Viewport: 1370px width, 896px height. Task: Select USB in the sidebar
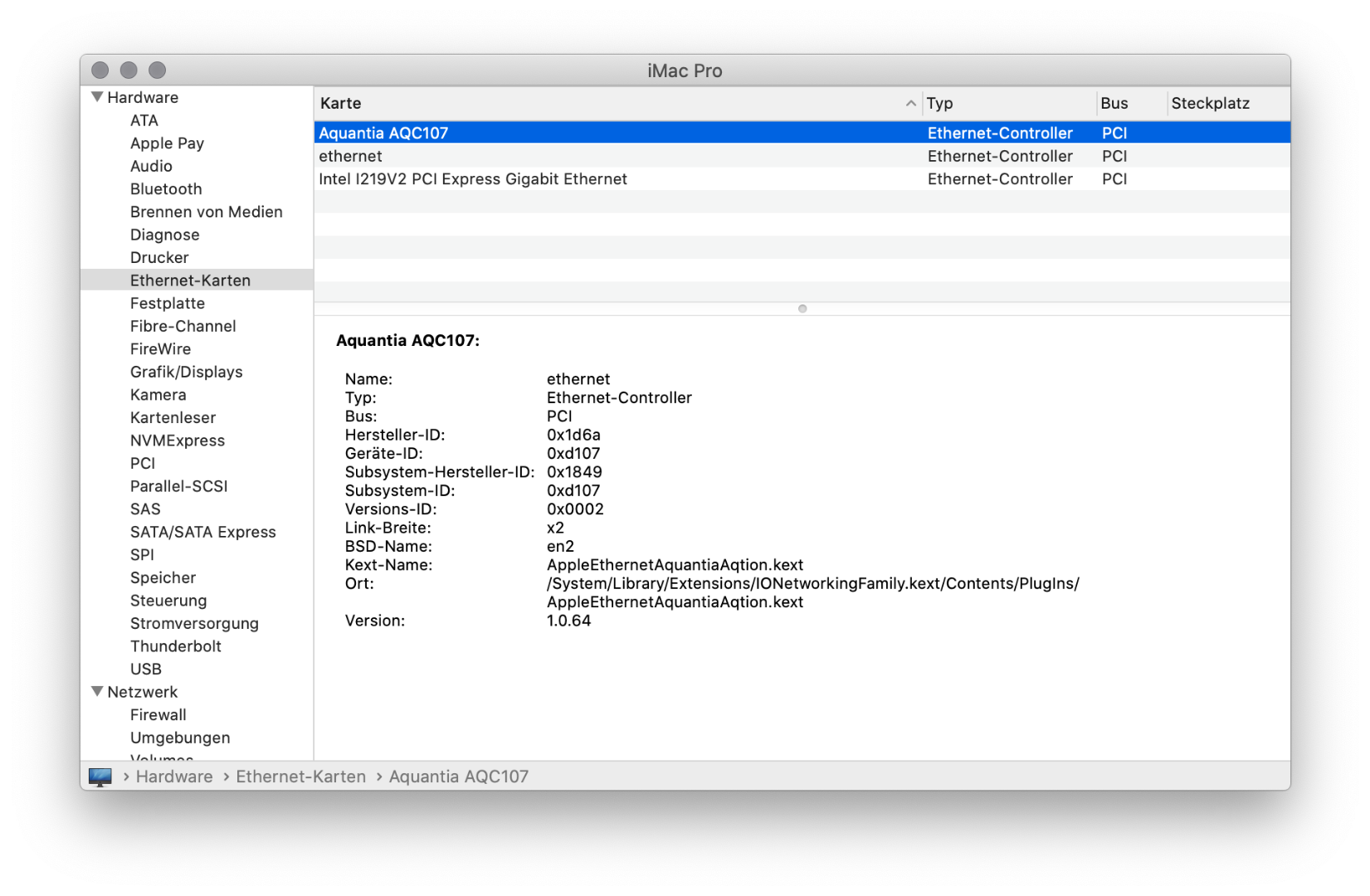click(x=146, y=669)
